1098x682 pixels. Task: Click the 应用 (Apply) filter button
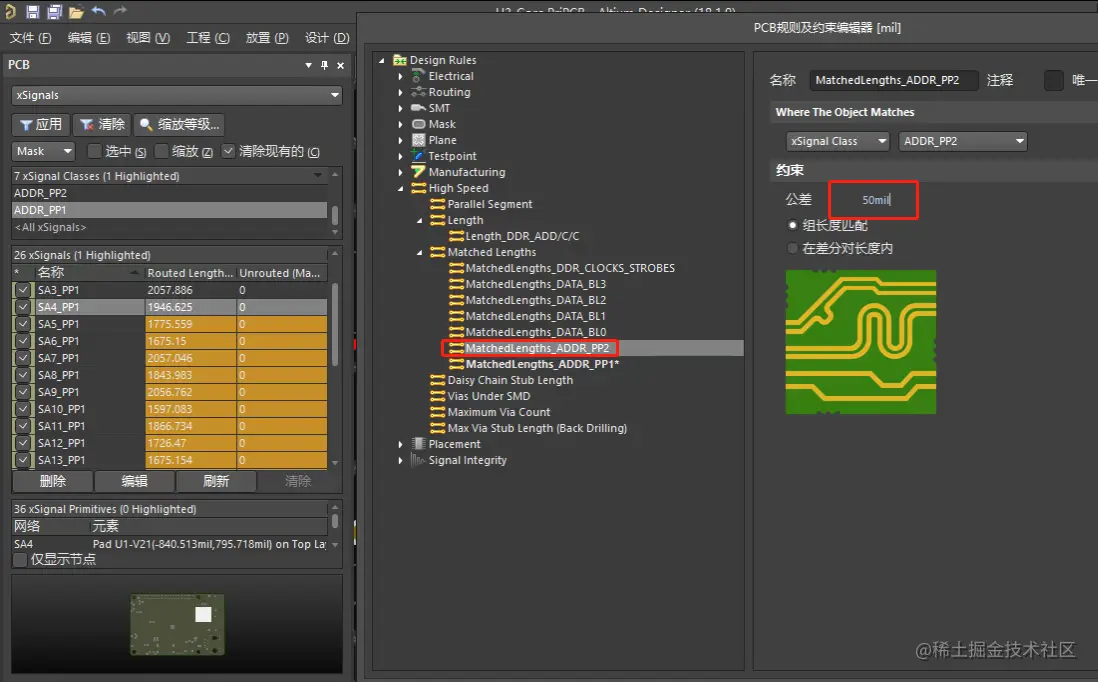point(41,125)
